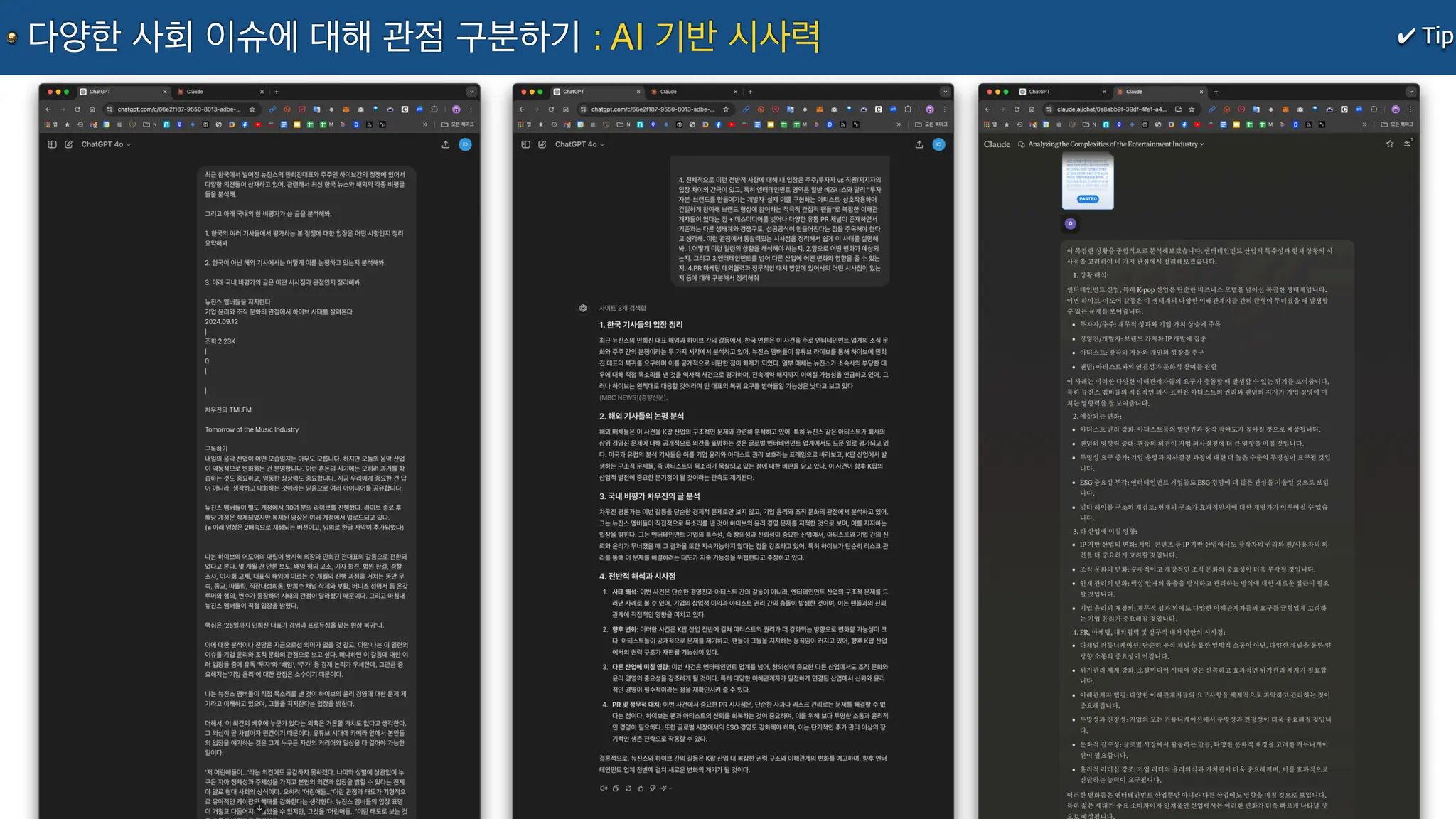Expand the tab search chevron in the left window
1456x819 pixels.
(471, 92)
